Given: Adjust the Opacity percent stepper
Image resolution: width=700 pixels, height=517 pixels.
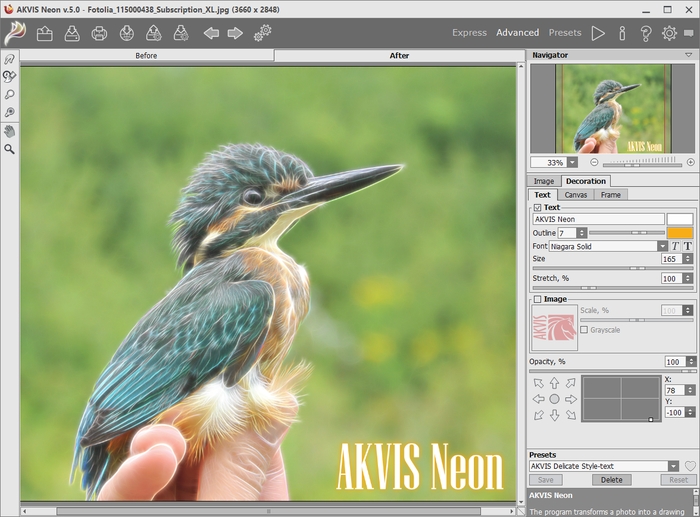Looking at the screenshot, I should (x=691, y=362).
